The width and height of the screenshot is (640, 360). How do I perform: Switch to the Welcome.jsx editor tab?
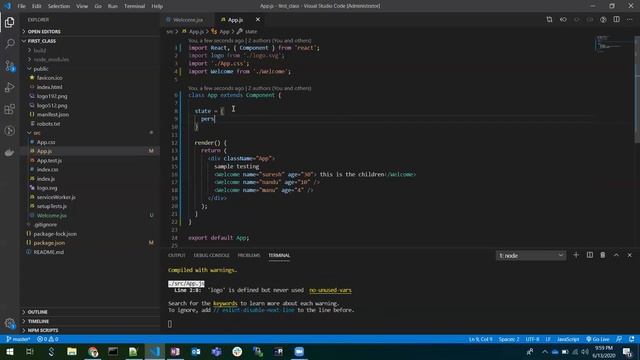pos(188,20)
